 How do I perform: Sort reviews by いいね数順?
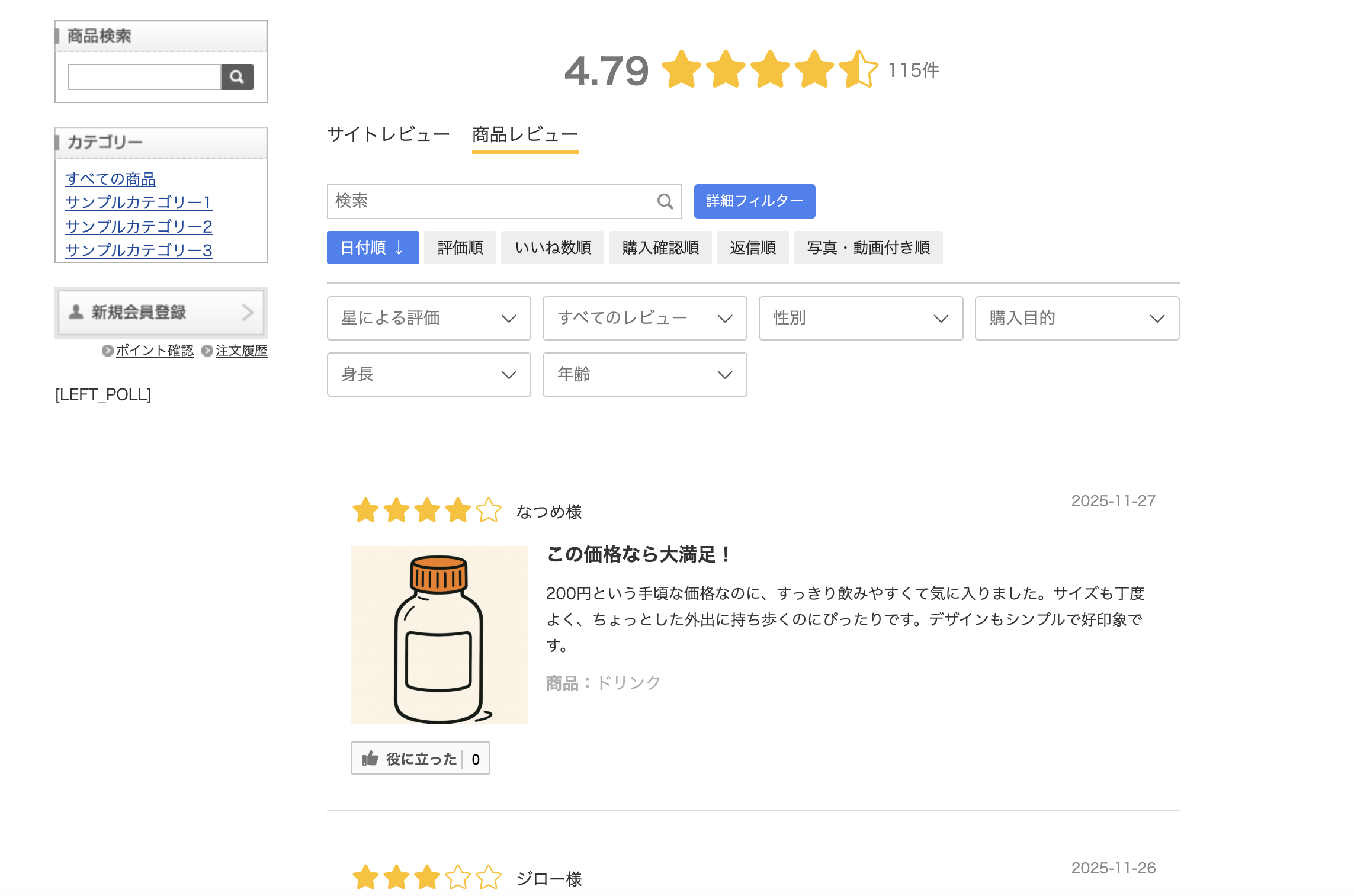(x=553, y=248)
